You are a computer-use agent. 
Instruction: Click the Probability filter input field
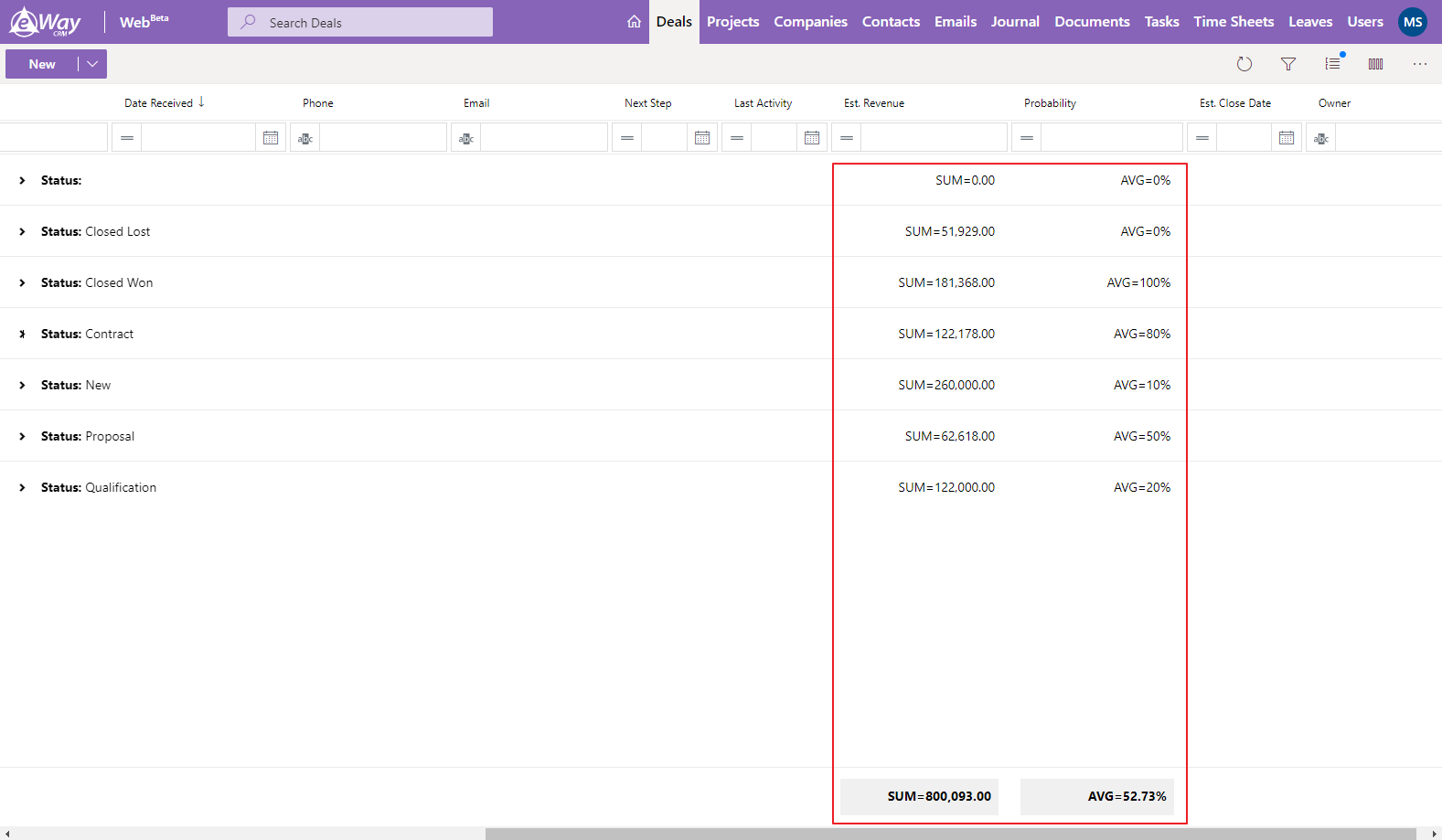tap(1112, 138)
